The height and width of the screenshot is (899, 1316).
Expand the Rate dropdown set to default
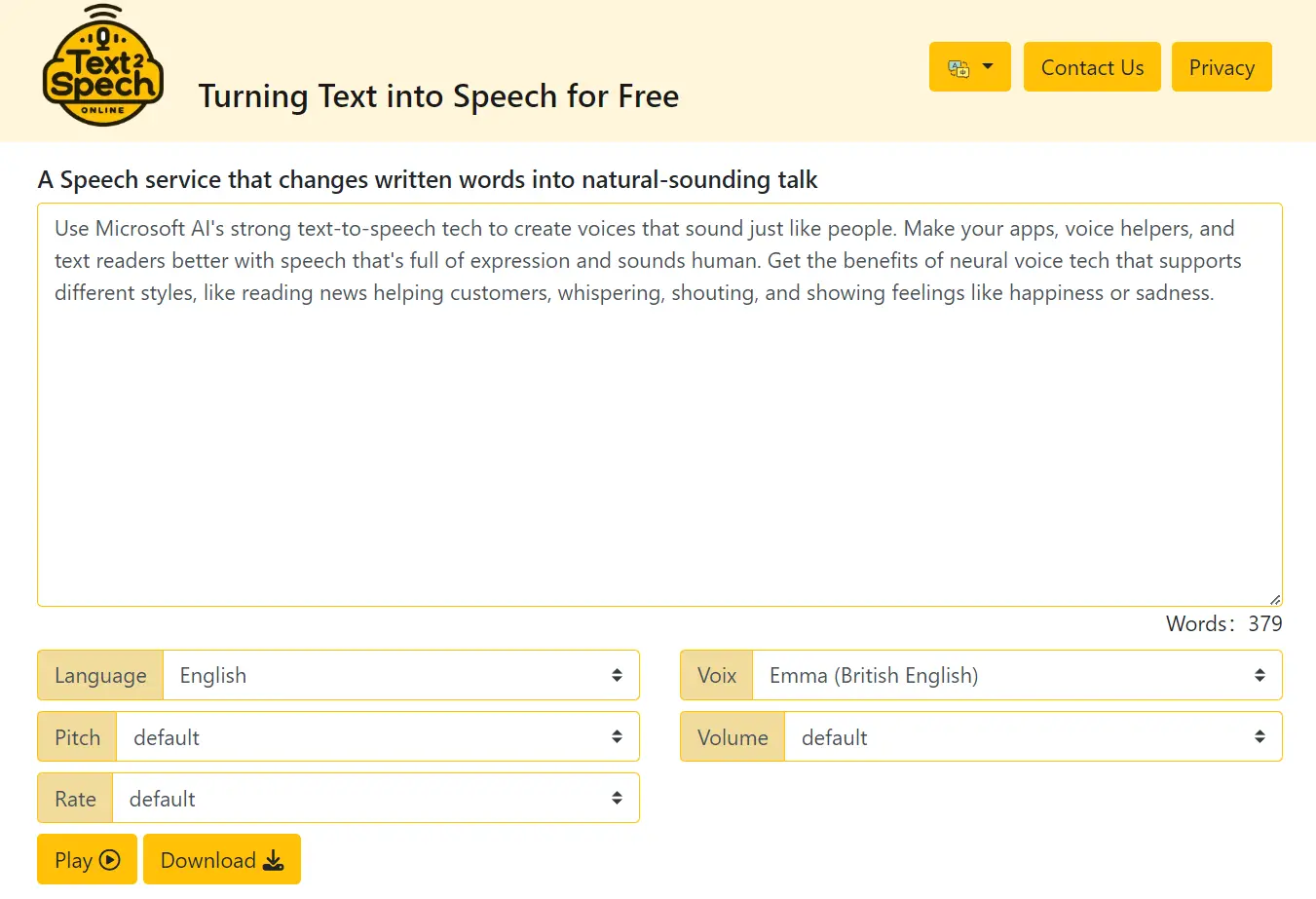[x=375, y=798]
